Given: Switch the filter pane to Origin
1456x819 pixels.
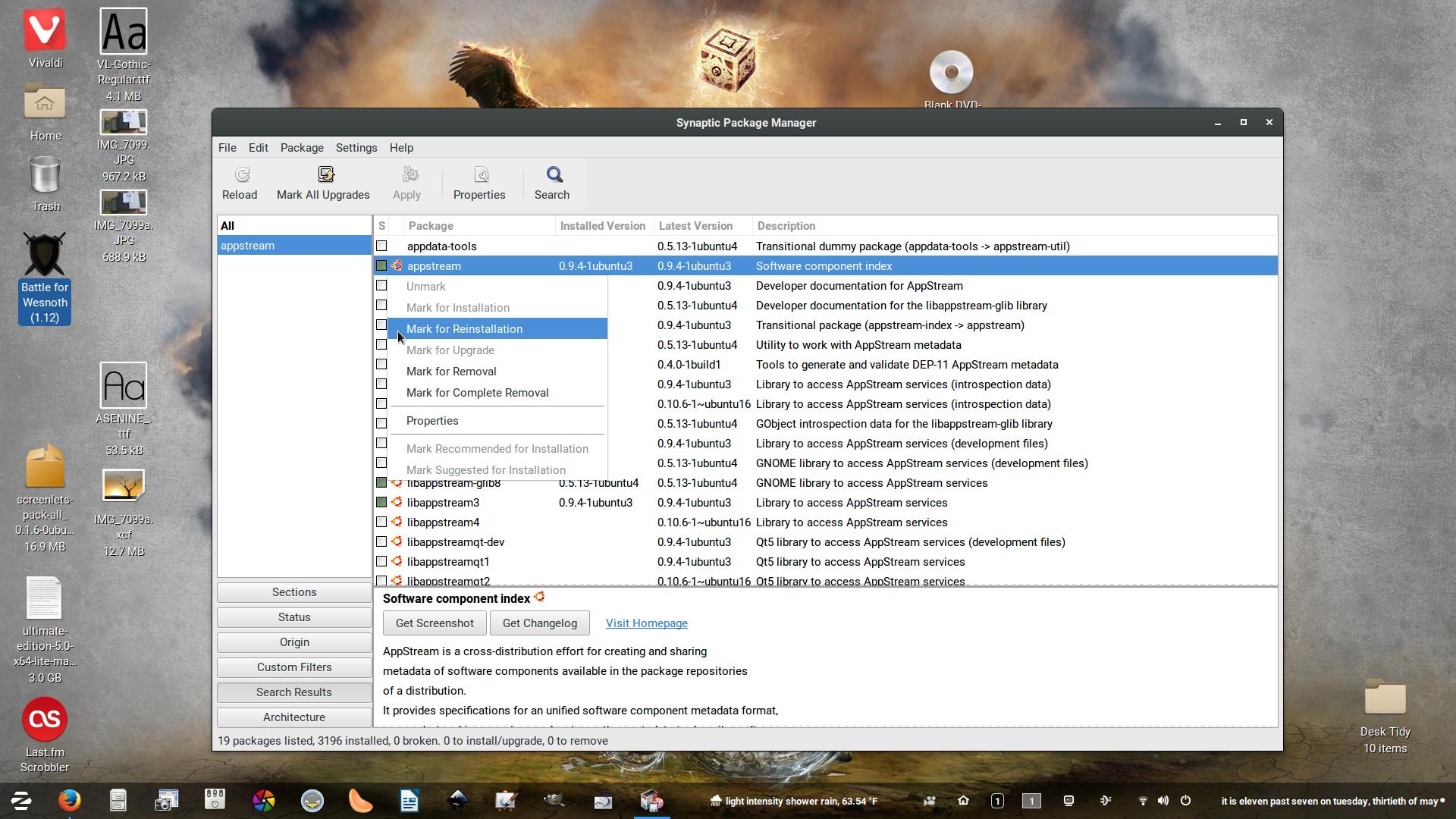Looking at the screenshot, I should pos(294,642).
